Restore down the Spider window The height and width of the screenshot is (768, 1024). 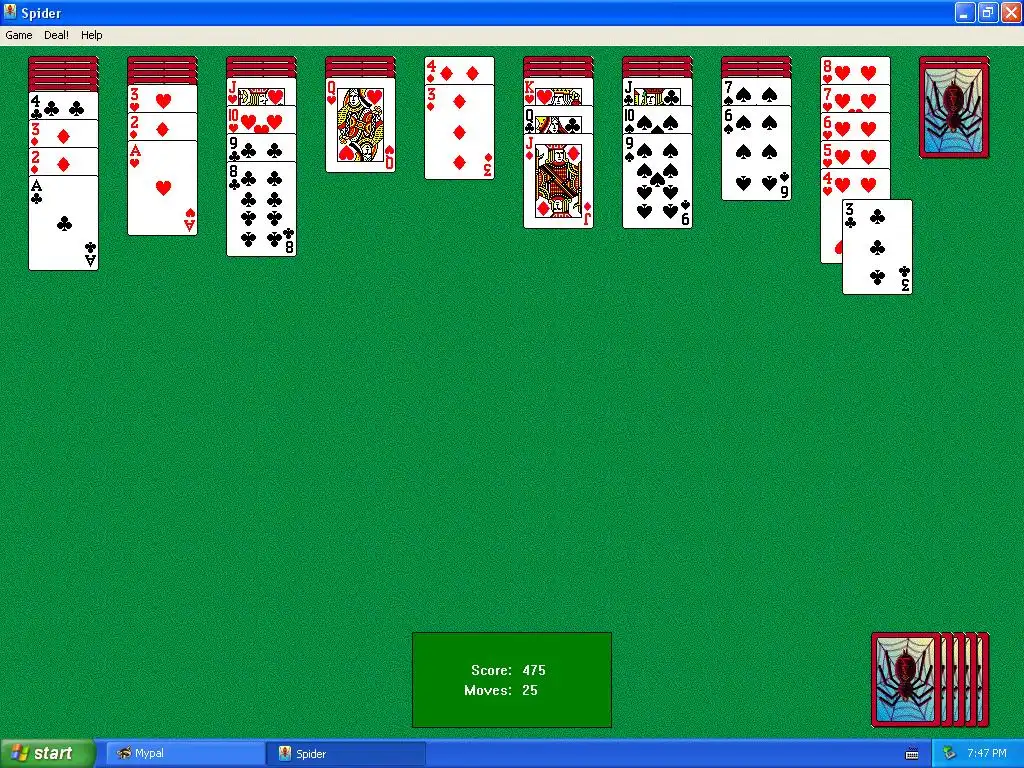pyautogui.click(x=987, y=12)
